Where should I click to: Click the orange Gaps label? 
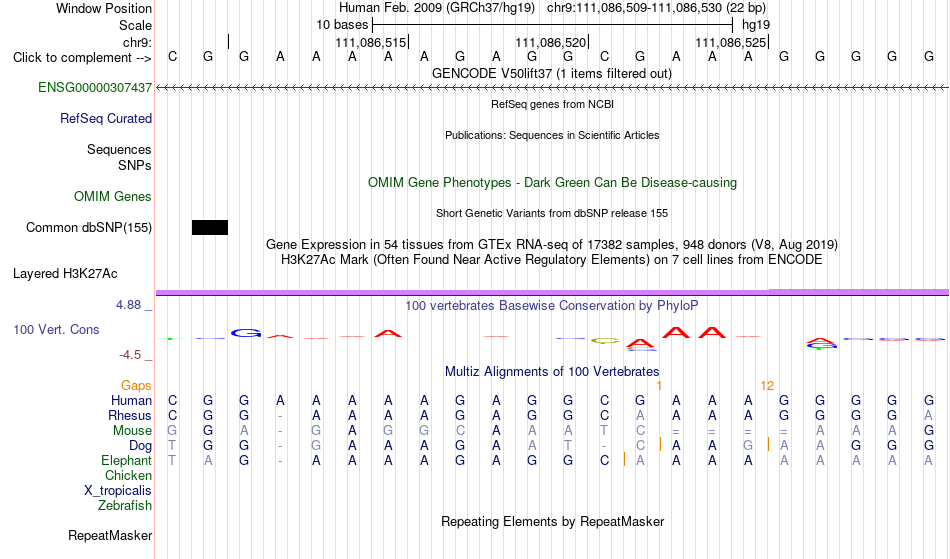pos(136,385)
